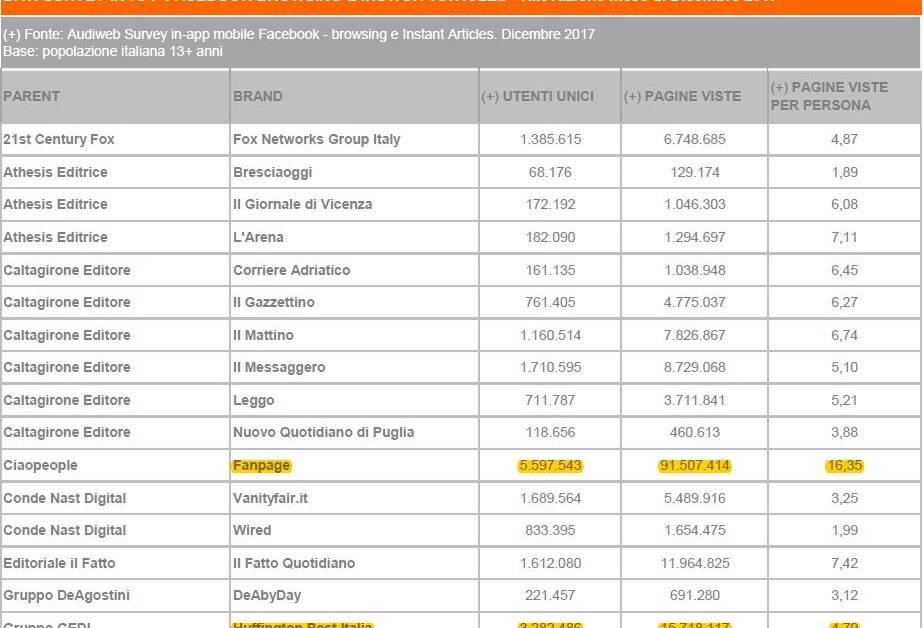Select pages per person value 5,21
This screenshot has height=628, width=924.
pyautogui.click(x=844, y=400)
